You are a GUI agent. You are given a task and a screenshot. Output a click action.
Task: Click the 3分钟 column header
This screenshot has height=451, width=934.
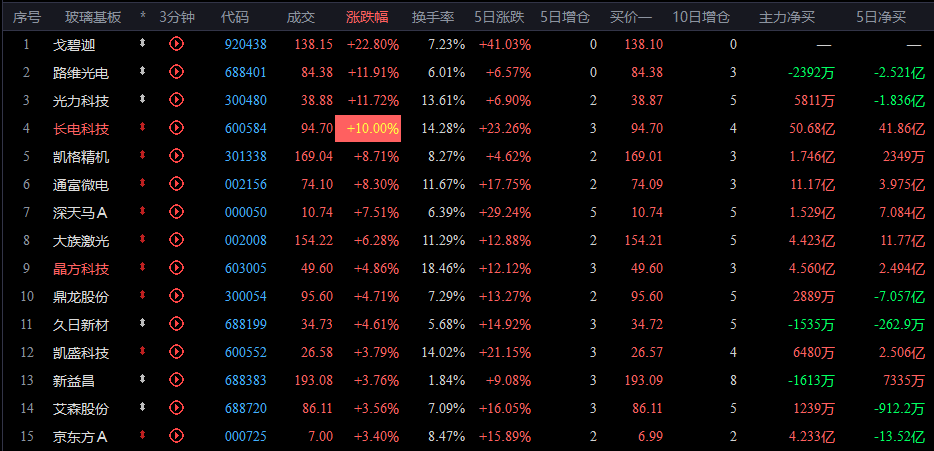pos(177,17)
